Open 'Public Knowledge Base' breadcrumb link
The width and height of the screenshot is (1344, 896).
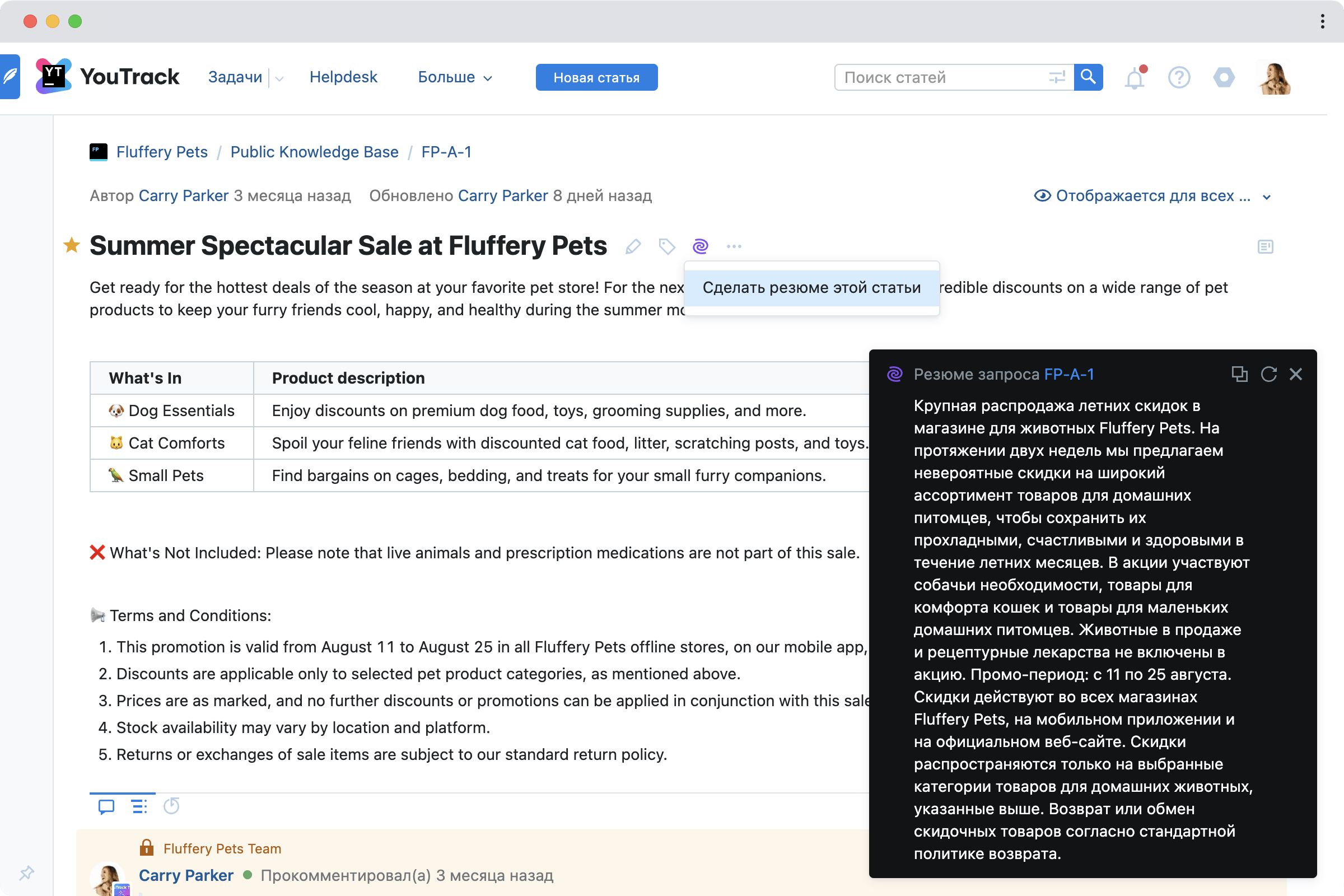[314, 152]
